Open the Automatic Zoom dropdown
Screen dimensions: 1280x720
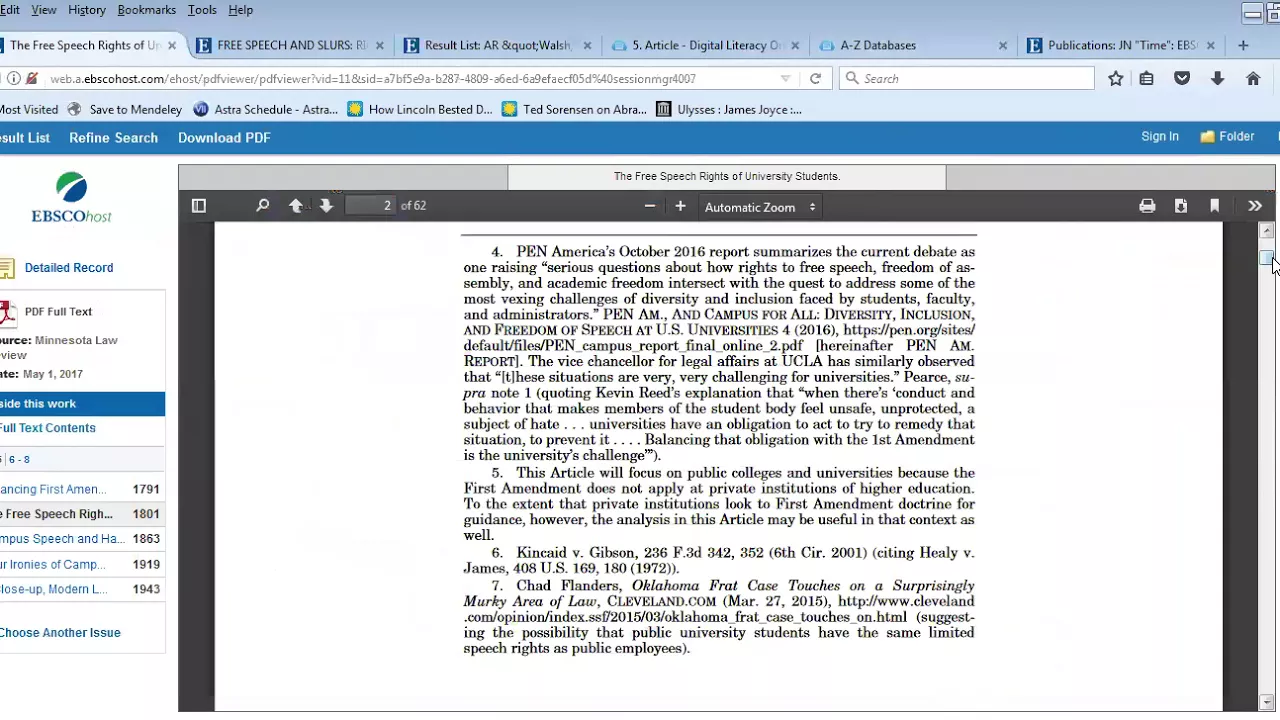tap(760, 207)
